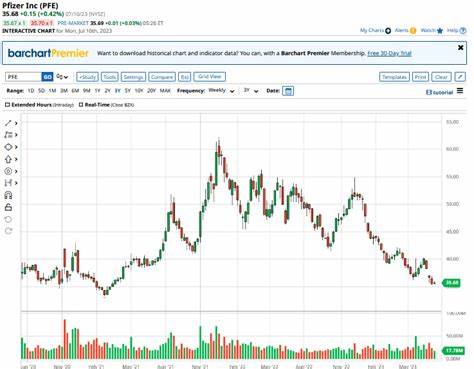Open the Free 30-Day Trial link

click(389, 53)
